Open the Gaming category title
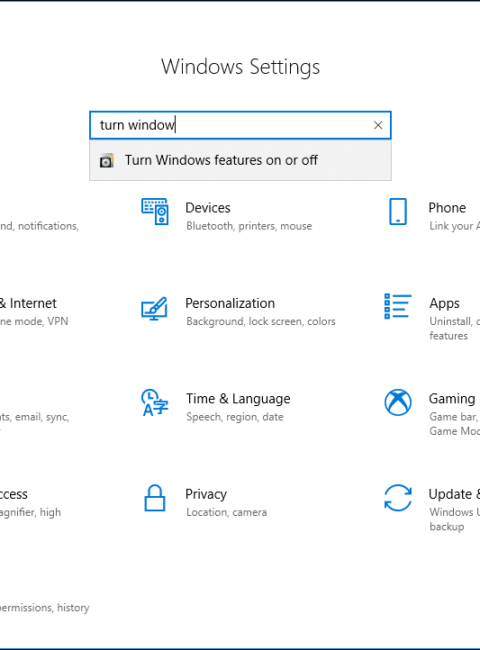Screen dimensions: 480x650 pos(452,399)
